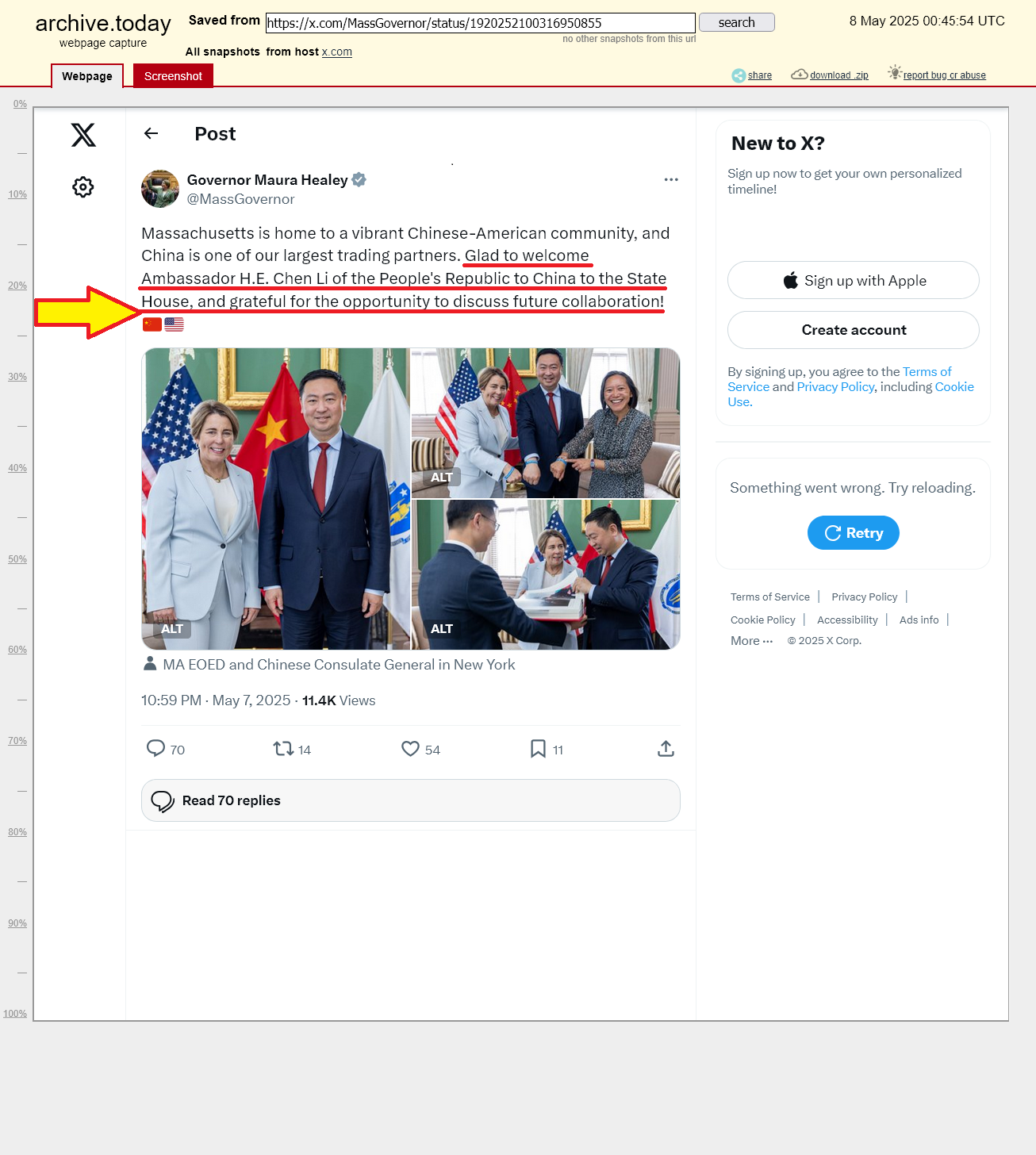Share the post with the upload arrow icon

click(666, 748)
